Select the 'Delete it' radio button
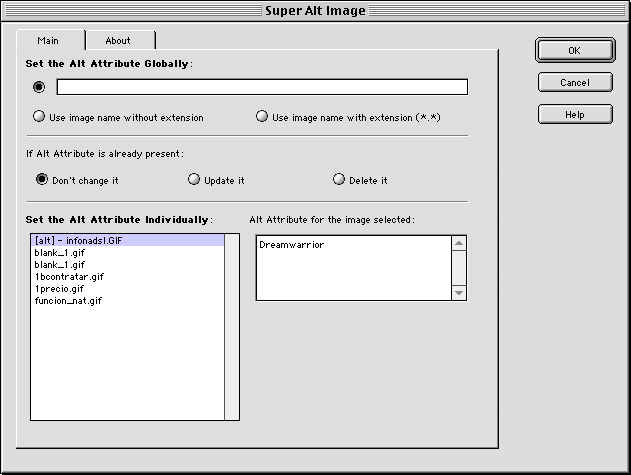The width and height of the screenshot is (631, 475). tap(339, 180)
